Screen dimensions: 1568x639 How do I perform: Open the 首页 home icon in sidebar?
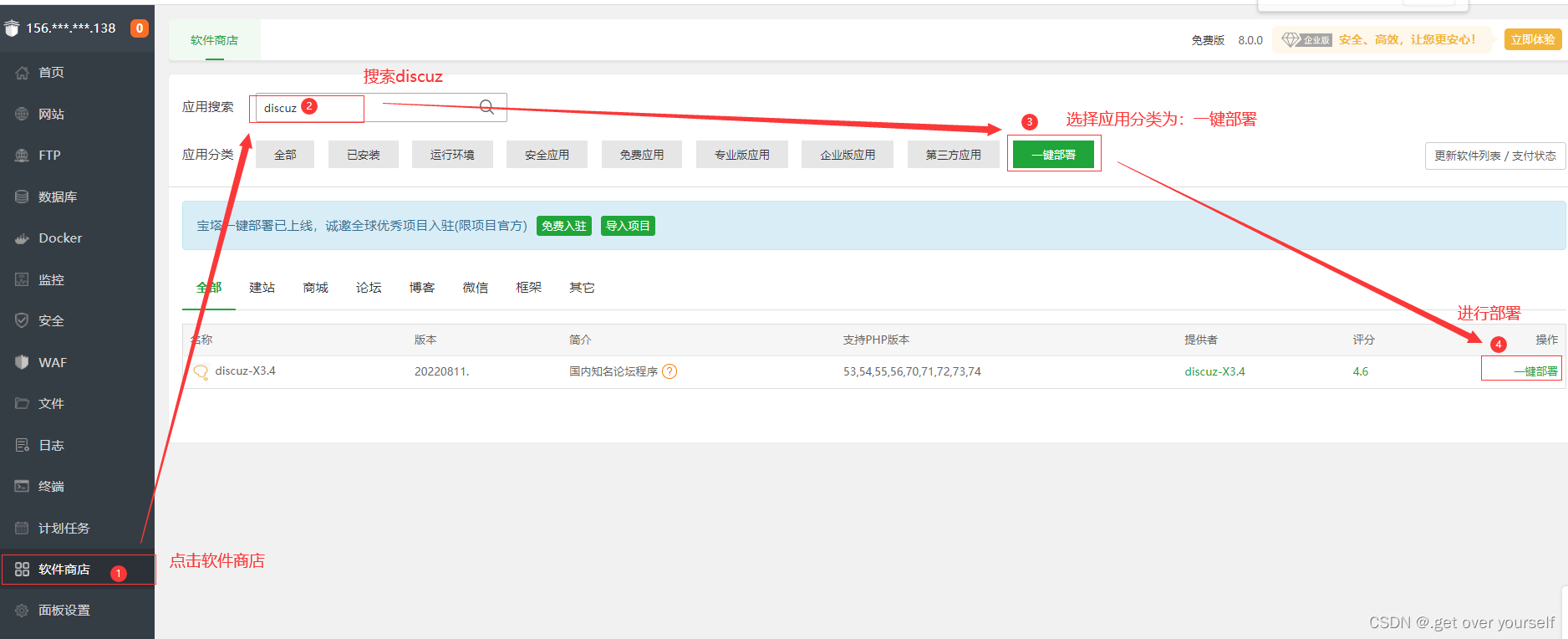click(x=22, y=73)
